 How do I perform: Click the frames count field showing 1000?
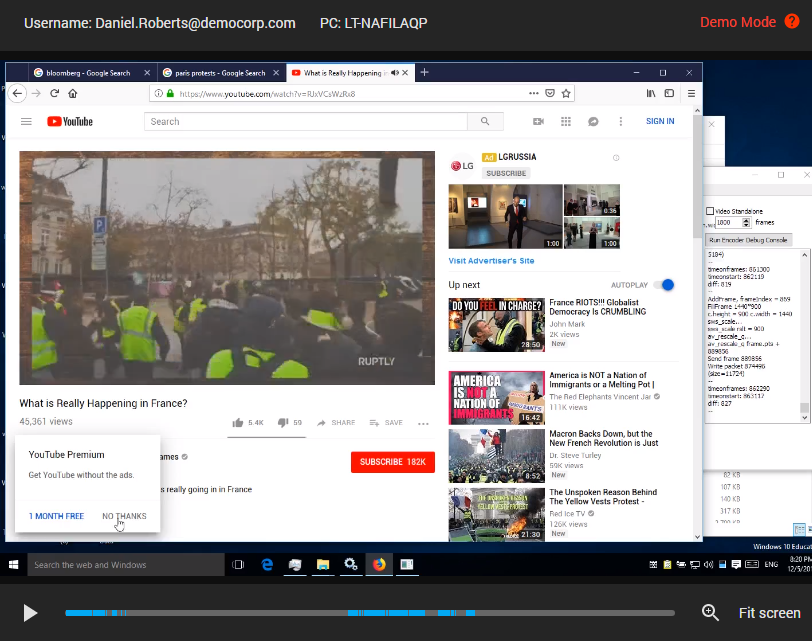pos(729,223)
